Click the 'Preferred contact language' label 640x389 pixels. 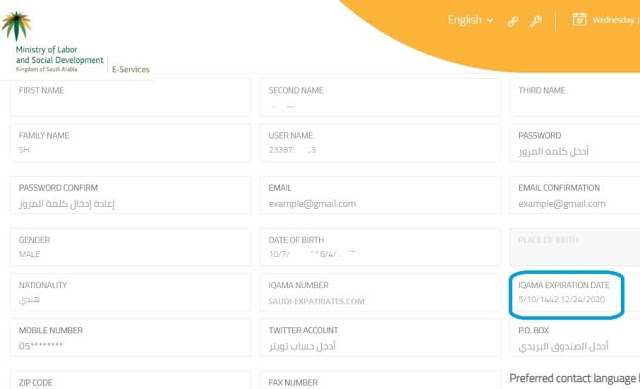tap(575, 378)
